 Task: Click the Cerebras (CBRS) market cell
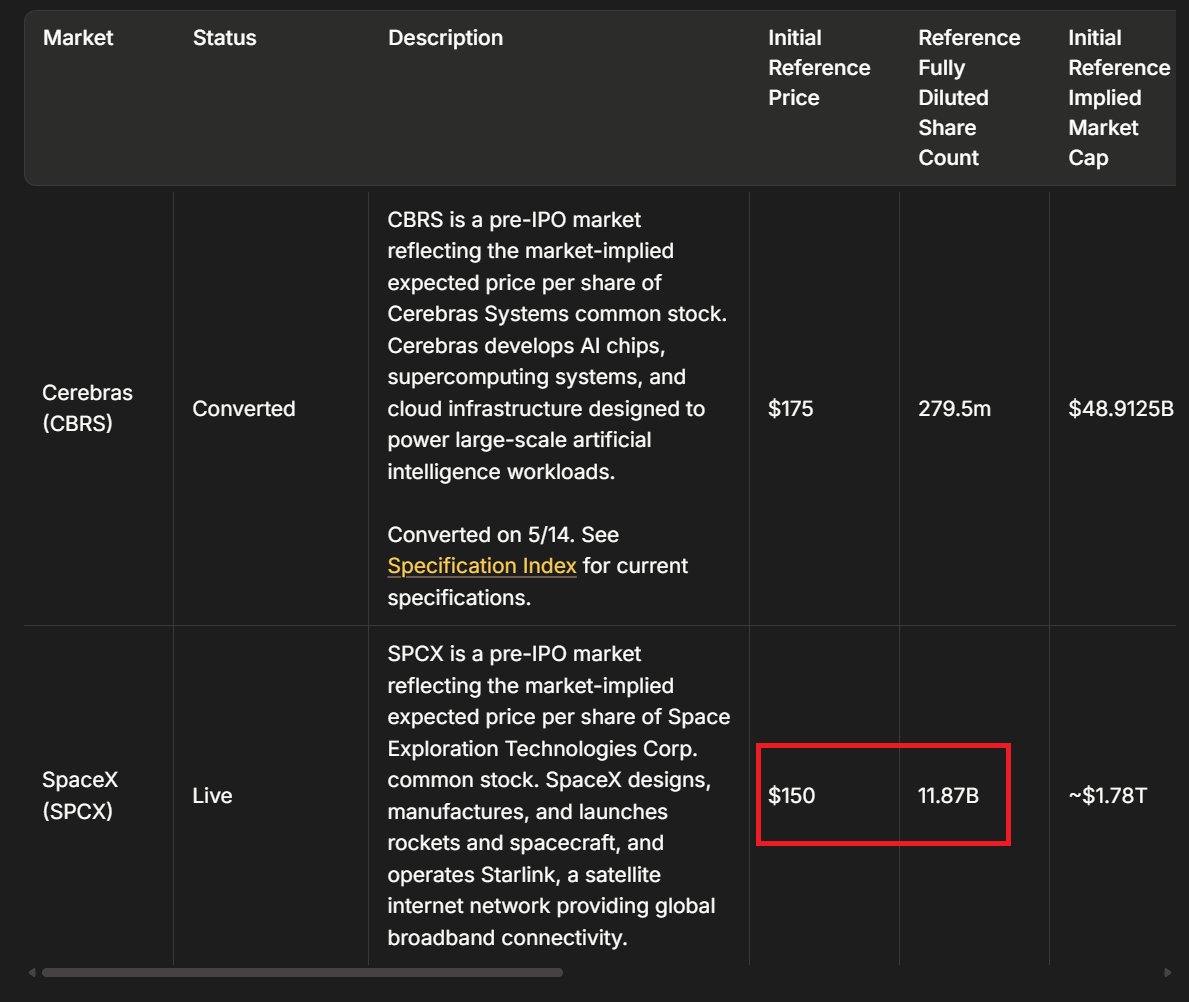click(87, 408)
